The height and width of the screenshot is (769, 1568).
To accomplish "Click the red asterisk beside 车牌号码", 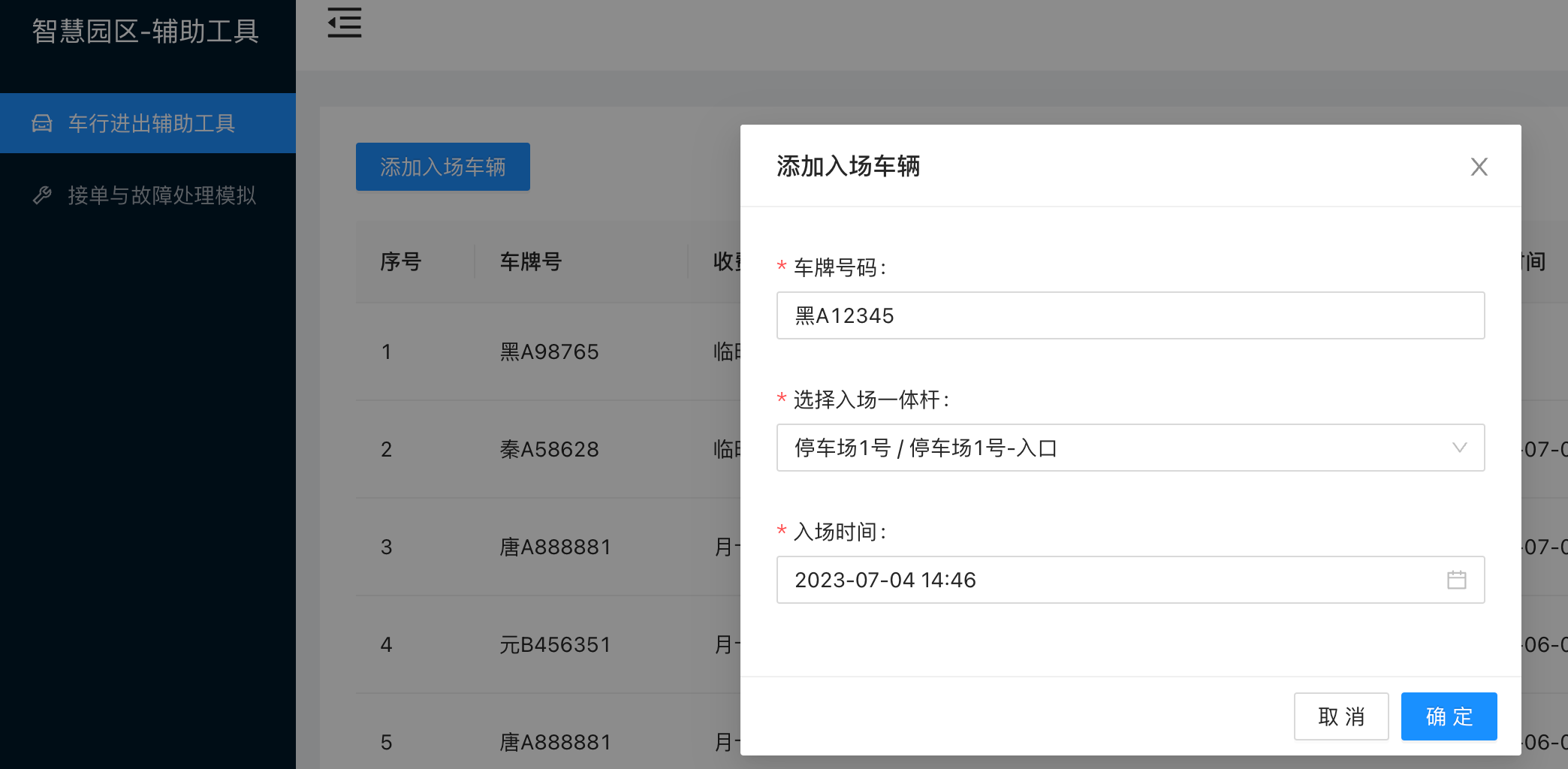I will pyautogui.click(x=781, y=267).
